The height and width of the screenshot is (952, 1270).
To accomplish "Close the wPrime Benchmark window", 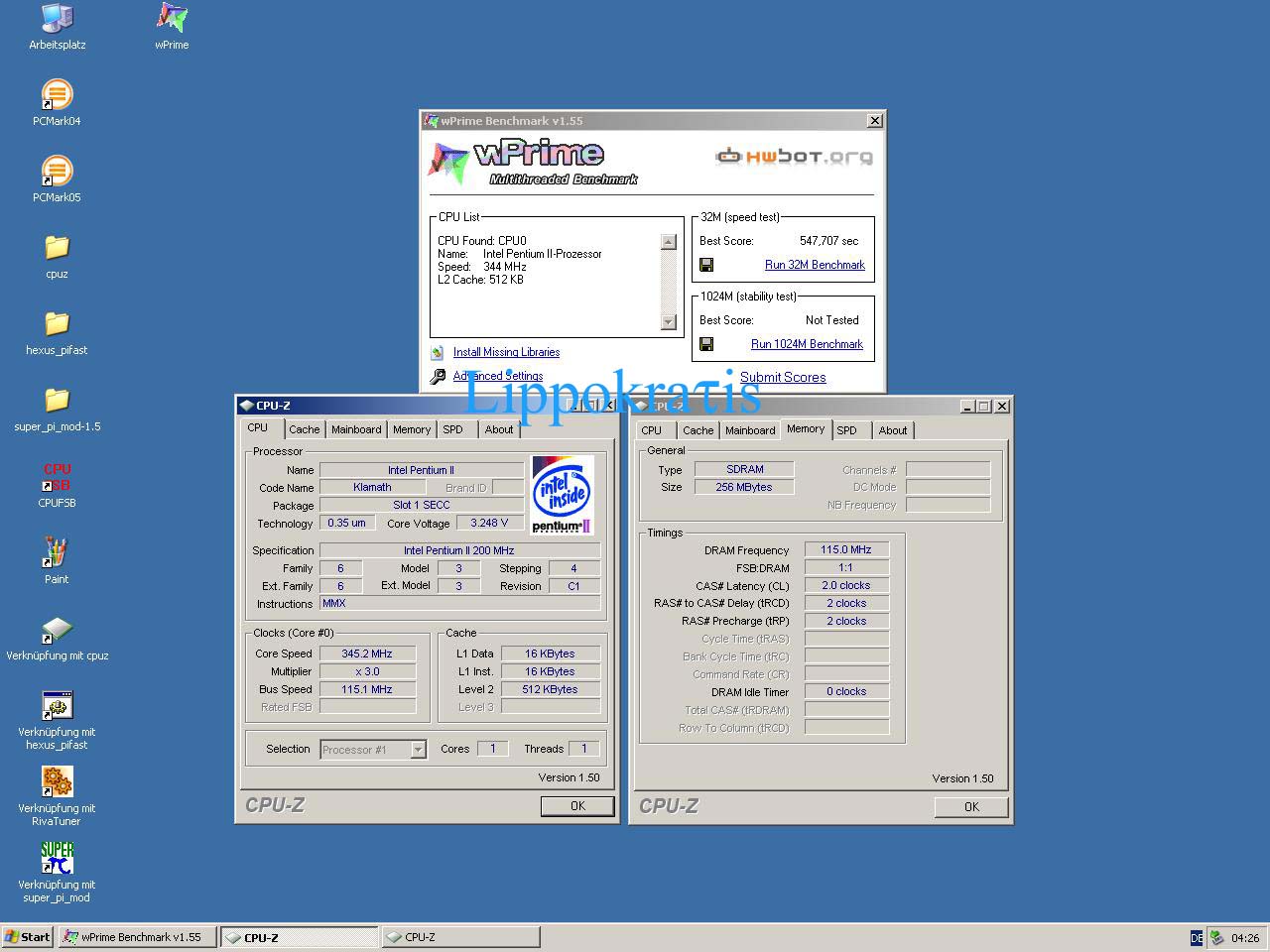I will (874, 121).
